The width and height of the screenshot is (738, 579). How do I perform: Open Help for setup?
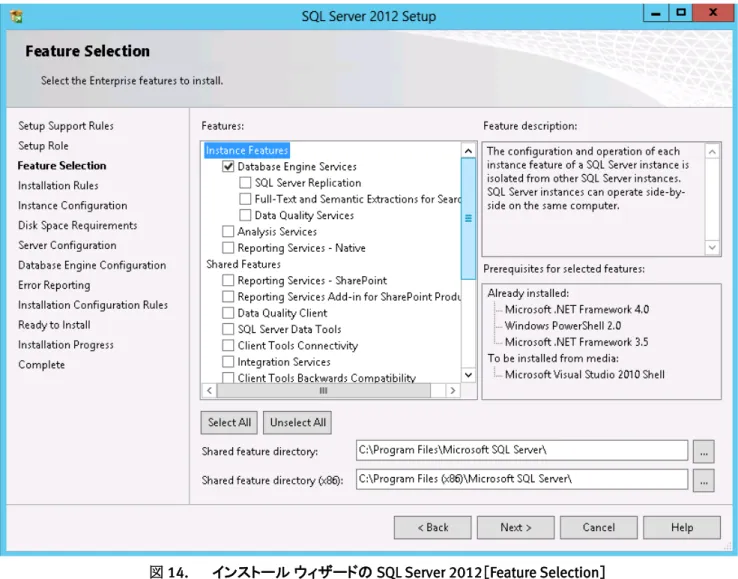click(682, 527)
